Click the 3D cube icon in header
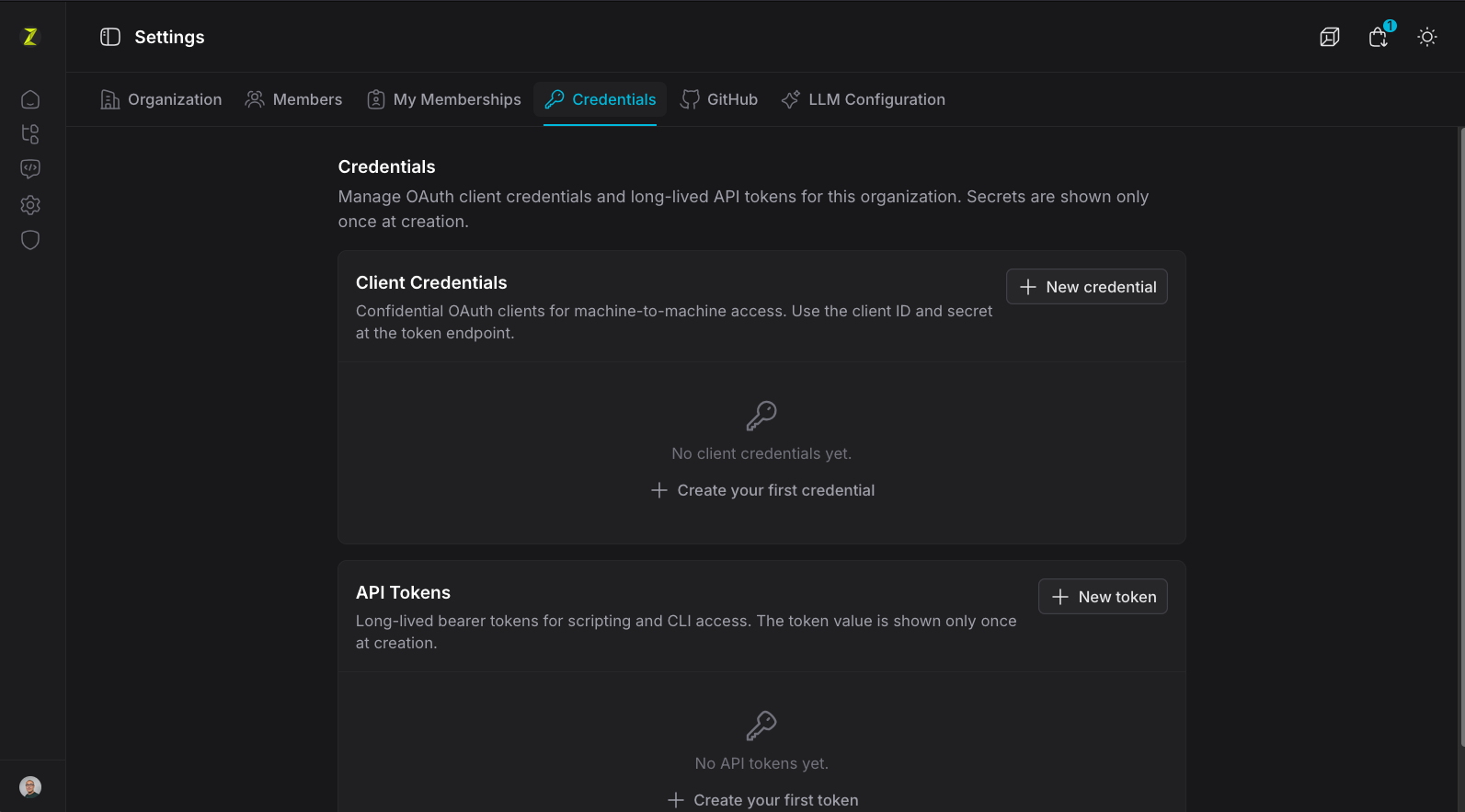This screenshot has width=1465, height=812. click(1330, 37)
